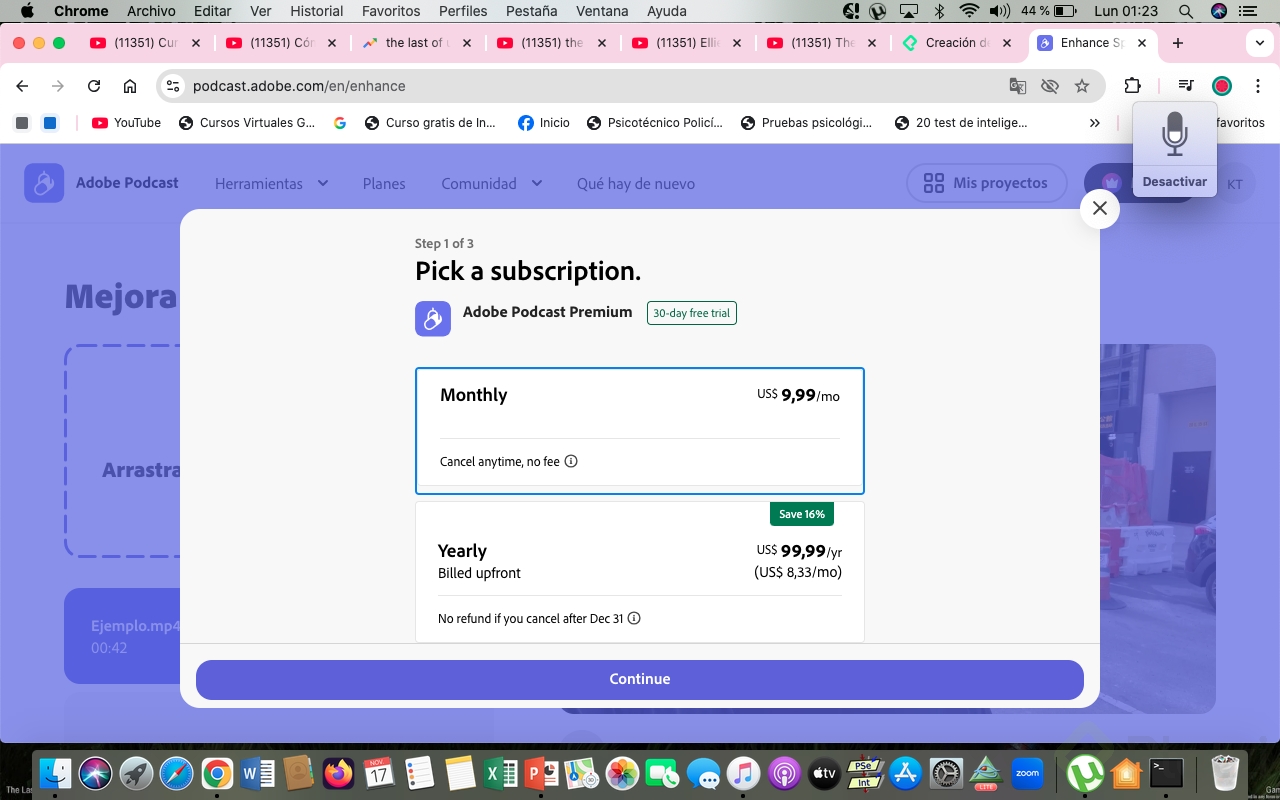The height and width of the screenshot is (800, 1280).
Task: Open the Trash in the Dock
Action: coord(1225,773)
